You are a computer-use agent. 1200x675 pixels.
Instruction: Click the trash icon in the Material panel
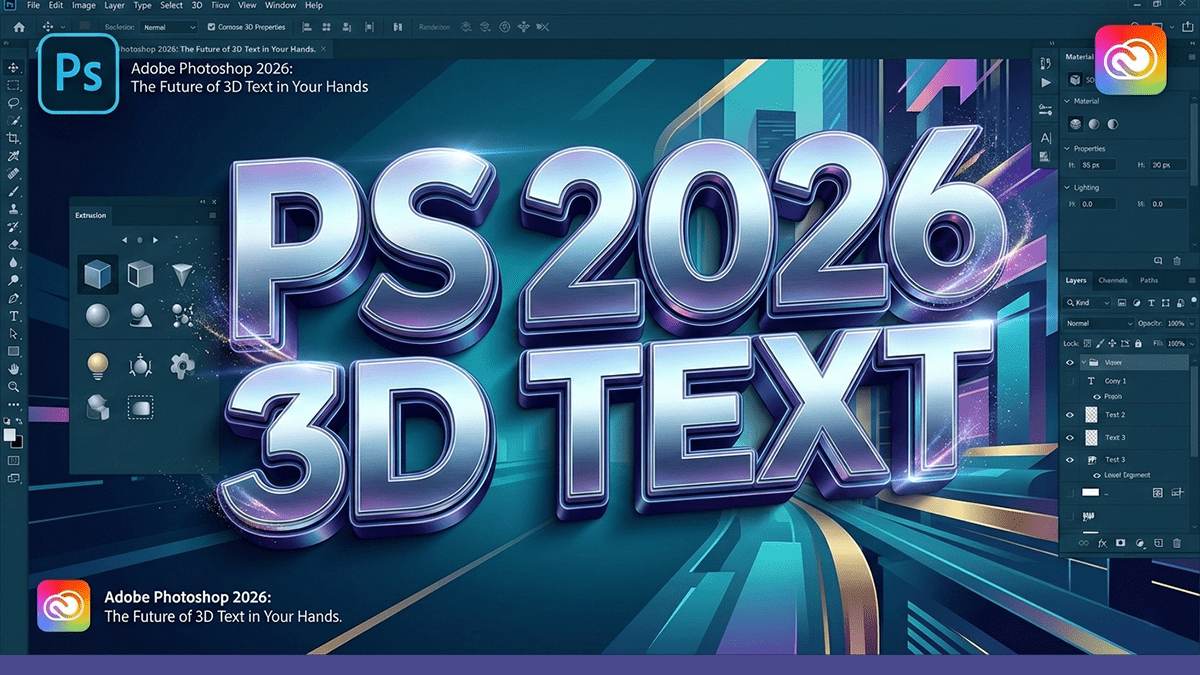tap(1176, 261)
